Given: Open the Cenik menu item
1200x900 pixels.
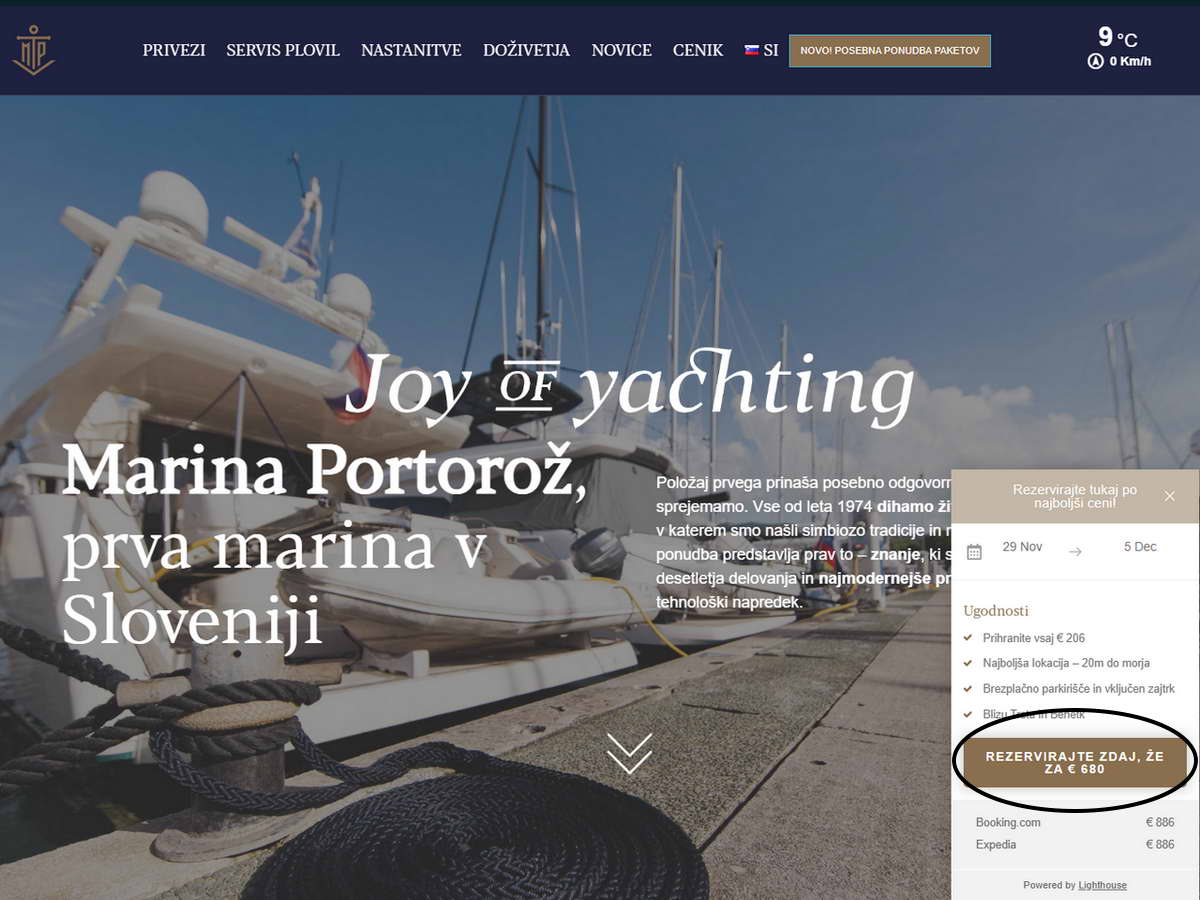Looking at the screenshot, I should pyautogui.click(x=698, y=50).
